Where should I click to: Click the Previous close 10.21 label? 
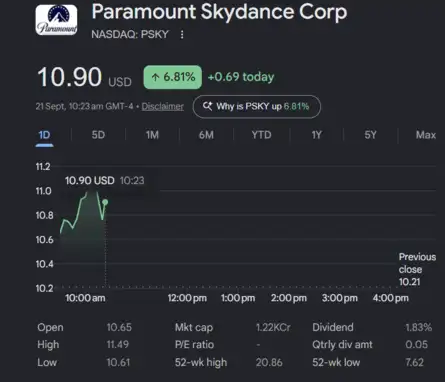coord(417,269)
